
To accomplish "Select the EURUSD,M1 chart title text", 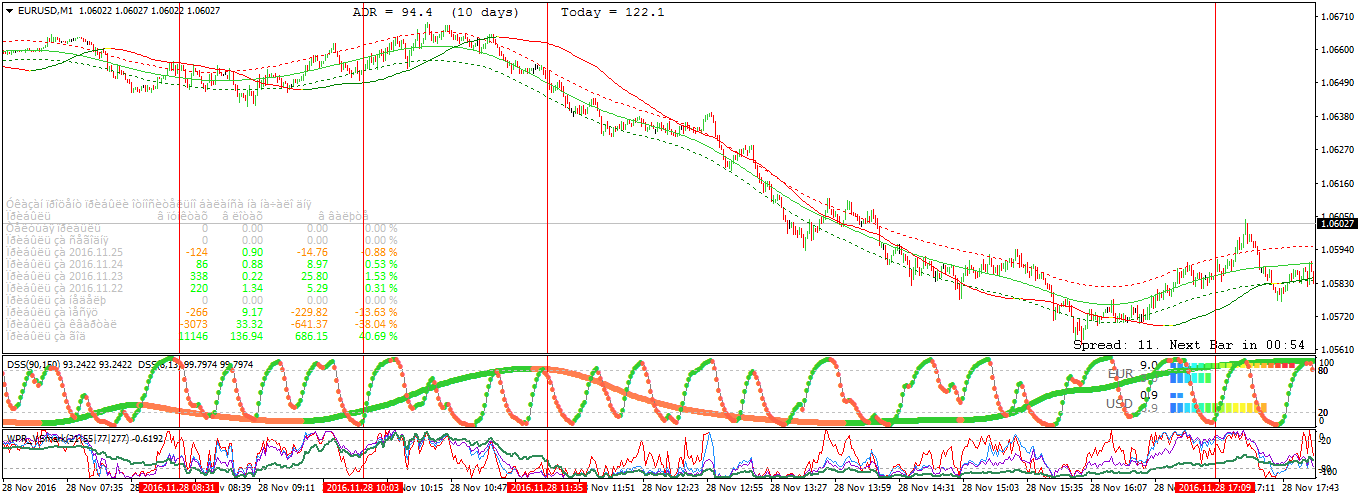I will click(x=46, y=11).
